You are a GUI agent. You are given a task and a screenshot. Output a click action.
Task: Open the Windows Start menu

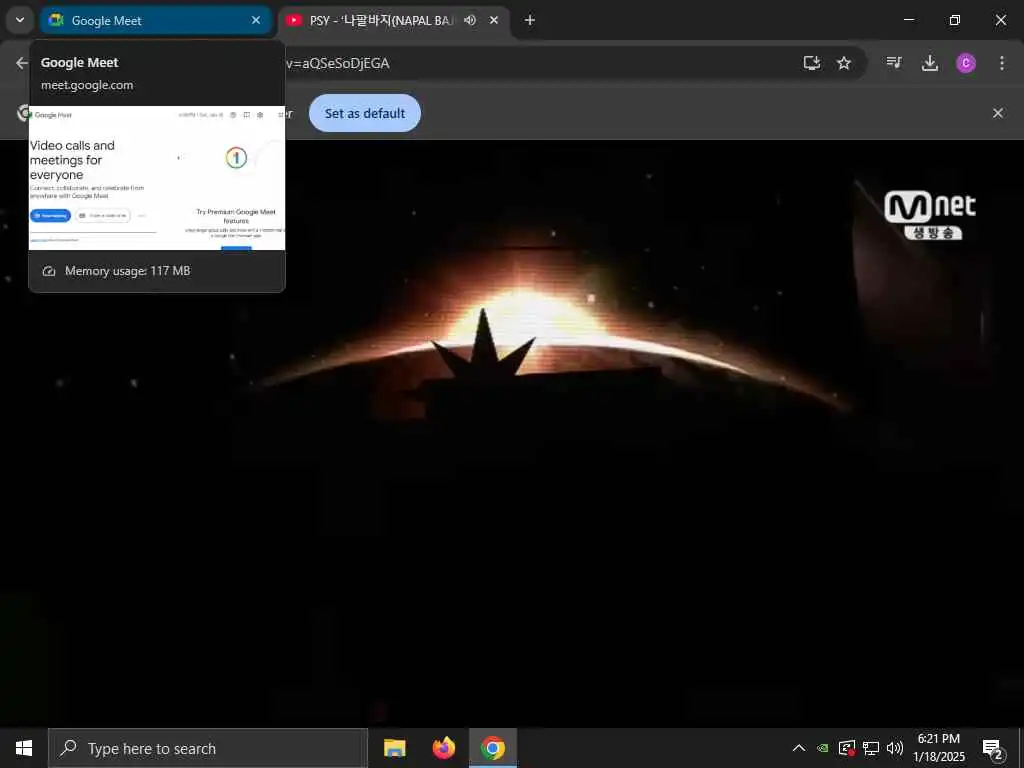24,748
